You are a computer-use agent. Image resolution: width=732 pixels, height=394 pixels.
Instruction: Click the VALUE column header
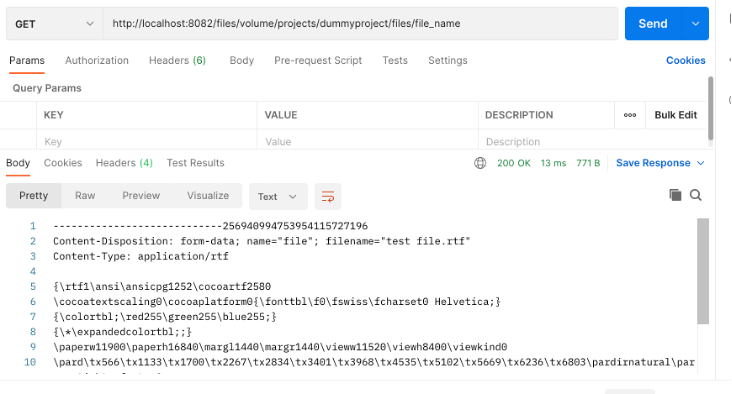(281, 115)
